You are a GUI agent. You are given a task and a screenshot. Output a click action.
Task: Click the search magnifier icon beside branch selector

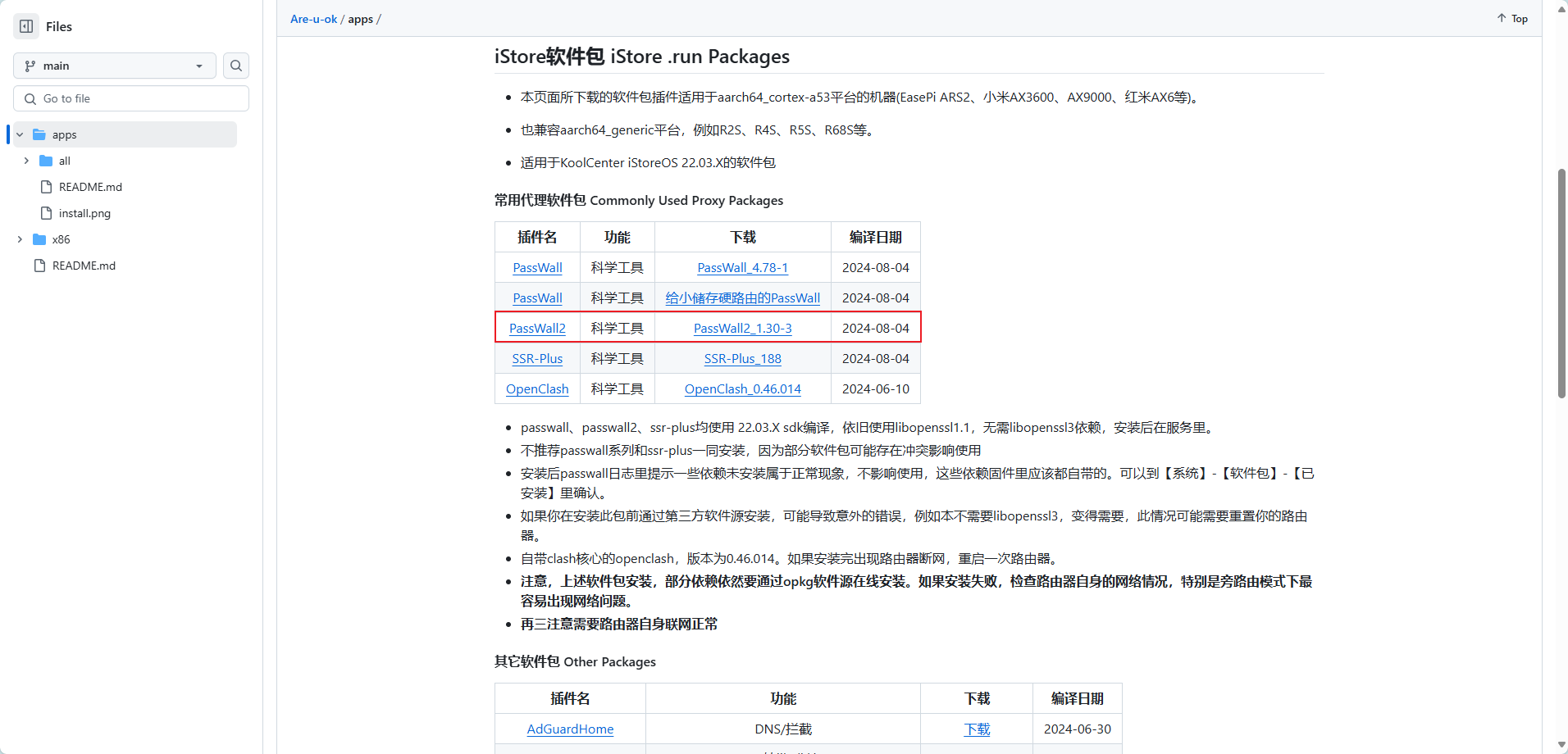click(x=235, y=66)
